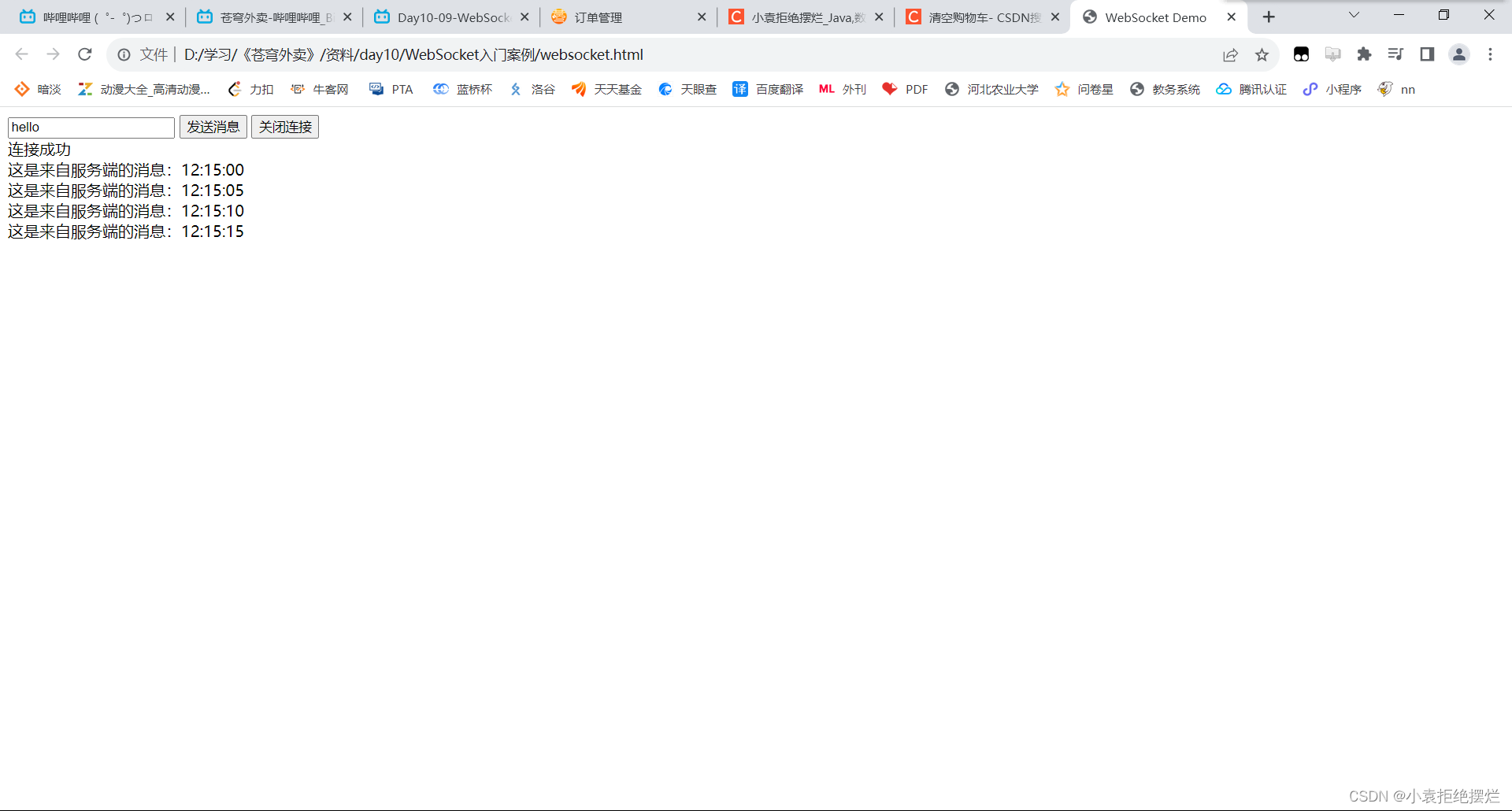Open 力扣 bookmark

click(250, 89)
